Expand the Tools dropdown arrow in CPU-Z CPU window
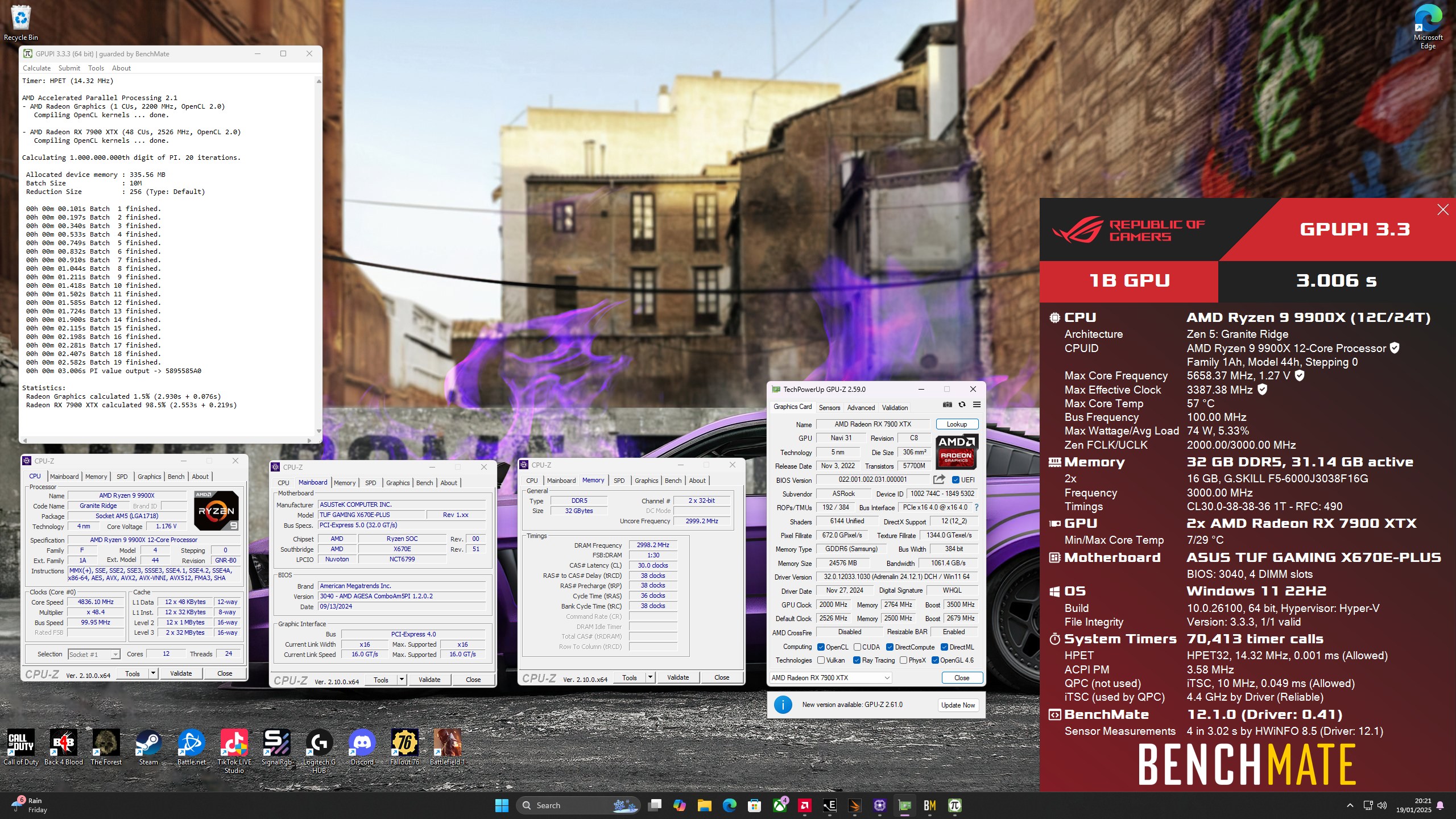This screenshot has height=819, width=1456. (153, 673)
